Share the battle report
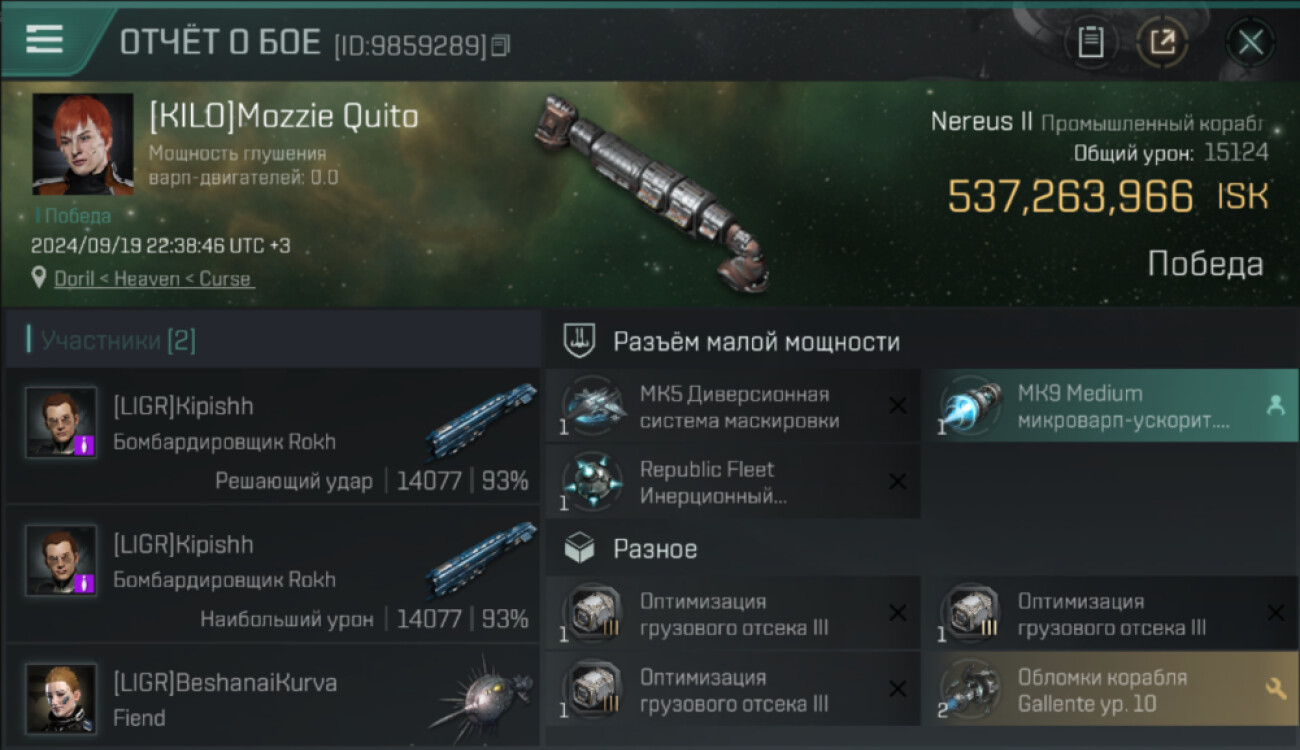 pyautogui.click(x=1162, y=42)
